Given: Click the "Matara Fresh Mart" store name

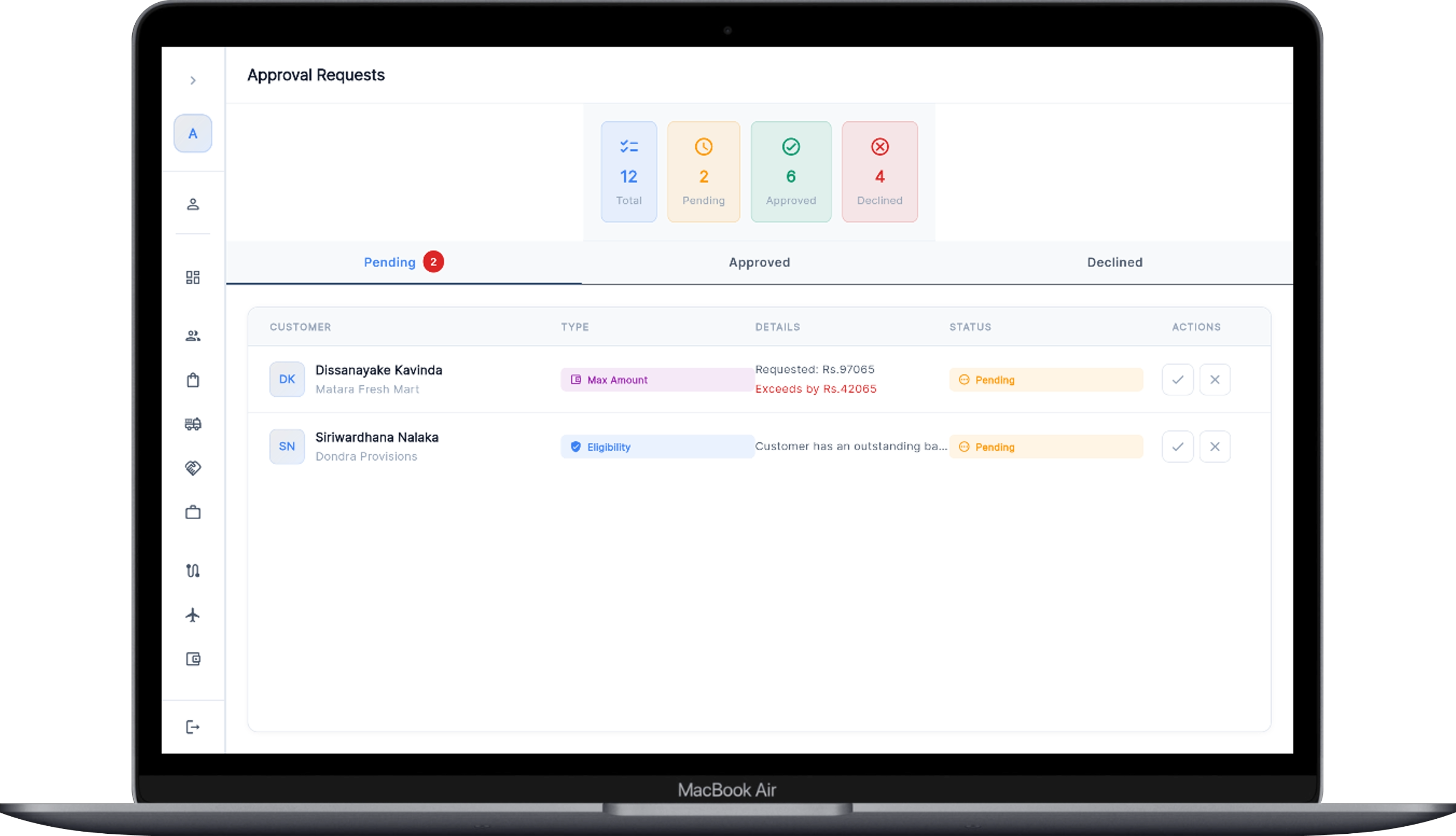Looking at the screenshot, I should pos(367,389).
